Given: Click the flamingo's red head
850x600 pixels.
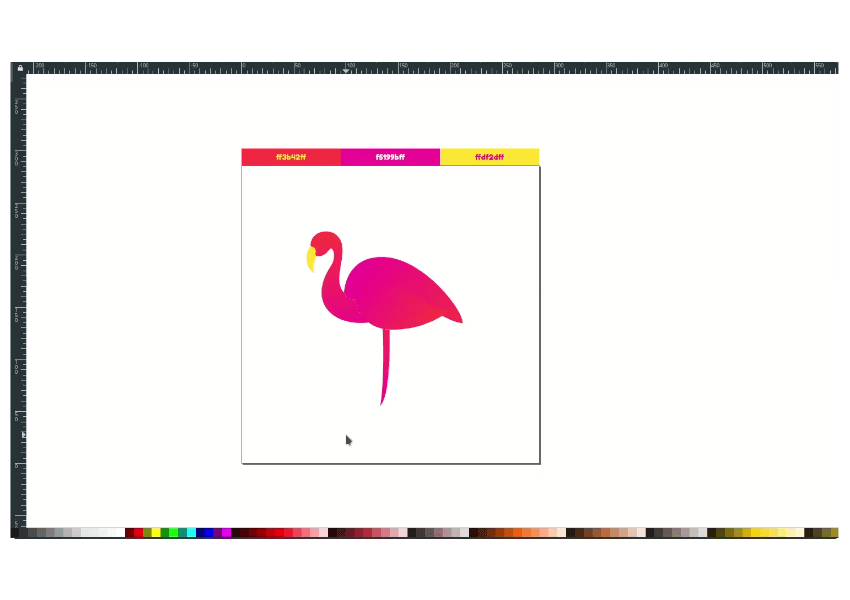Looking at the screenshot, I should click(326, 242).
